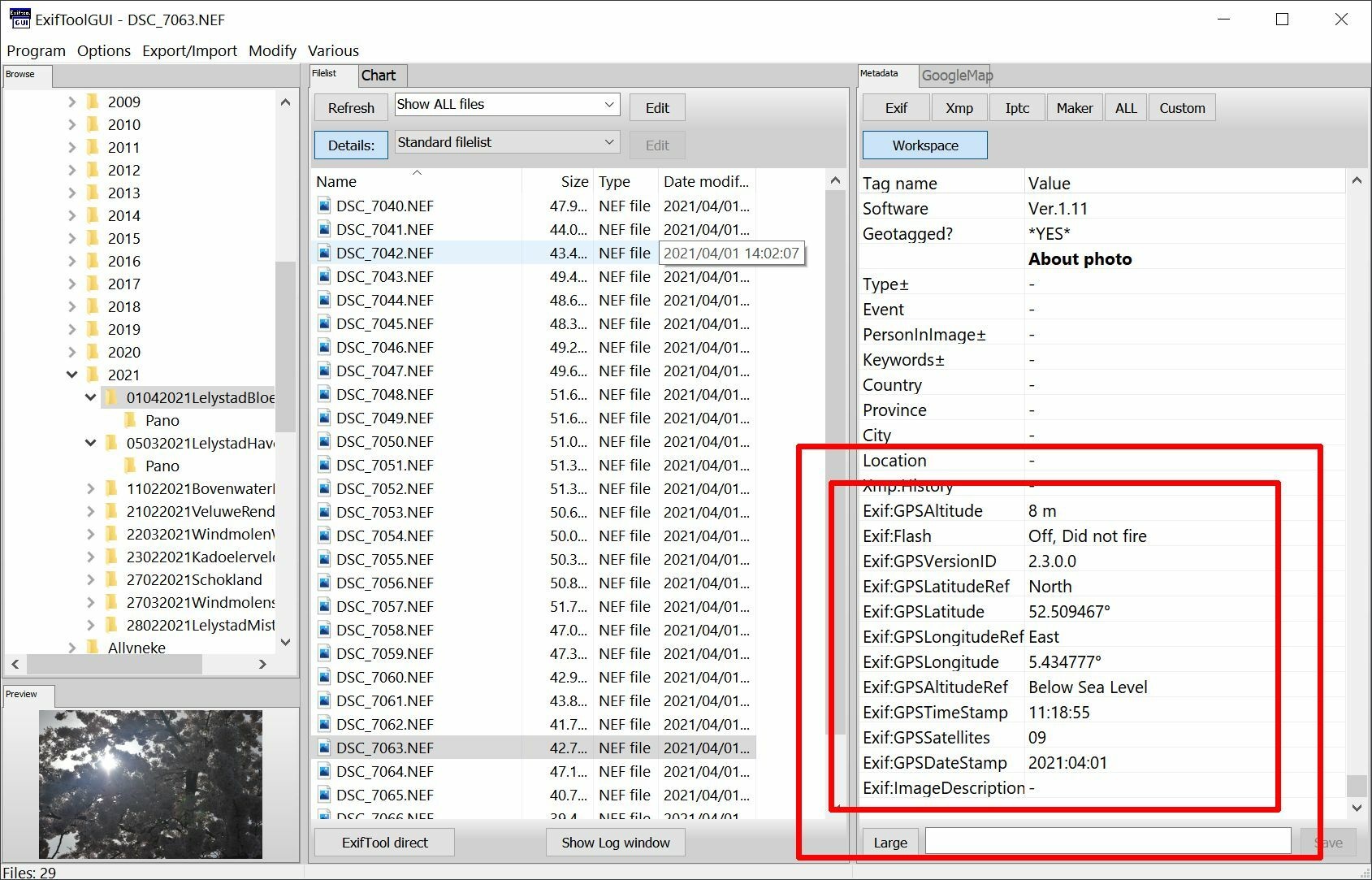Click the input field next to the Large button
The height and width of the screenshot is (880, 1372).
(x=1106, y=840)
